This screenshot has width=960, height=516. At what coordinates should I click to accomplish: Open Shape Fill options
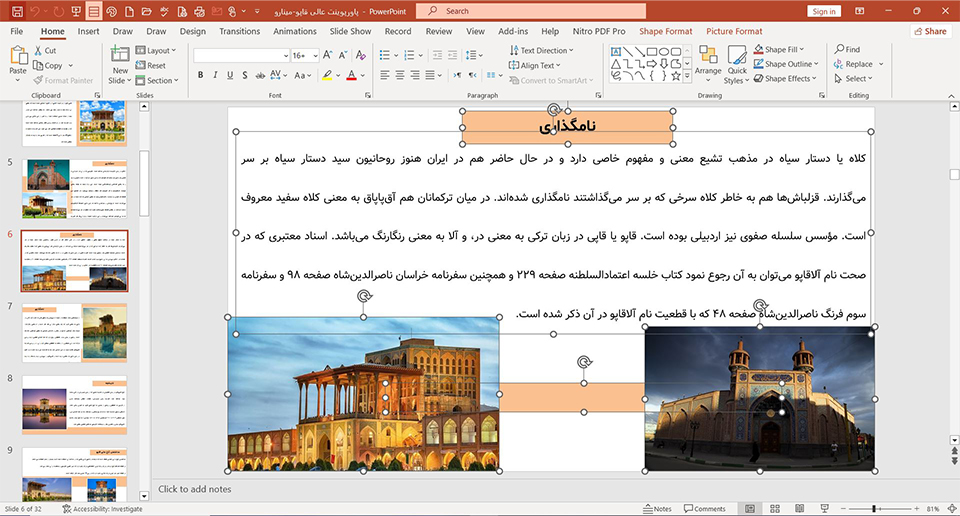[x=779, y=49]
